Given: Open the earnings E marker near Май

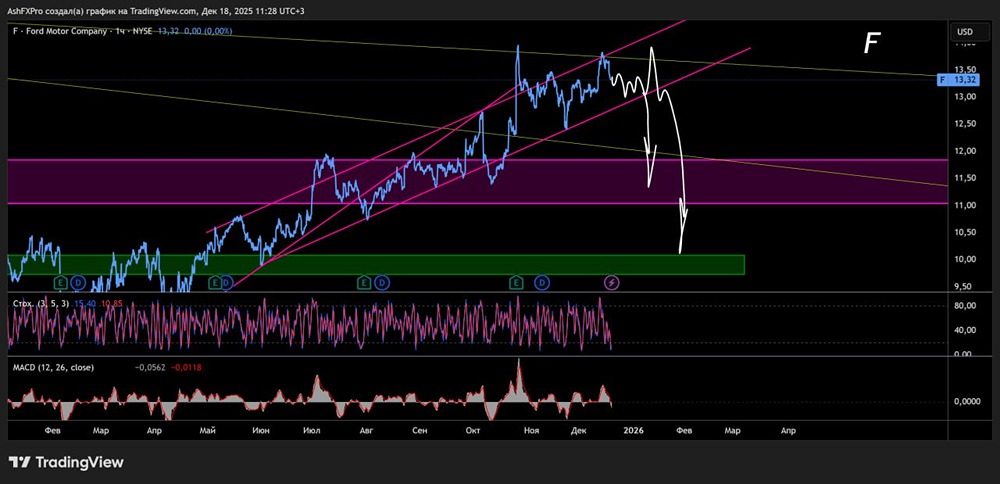Looking at the screenshot, I should 216,282.
